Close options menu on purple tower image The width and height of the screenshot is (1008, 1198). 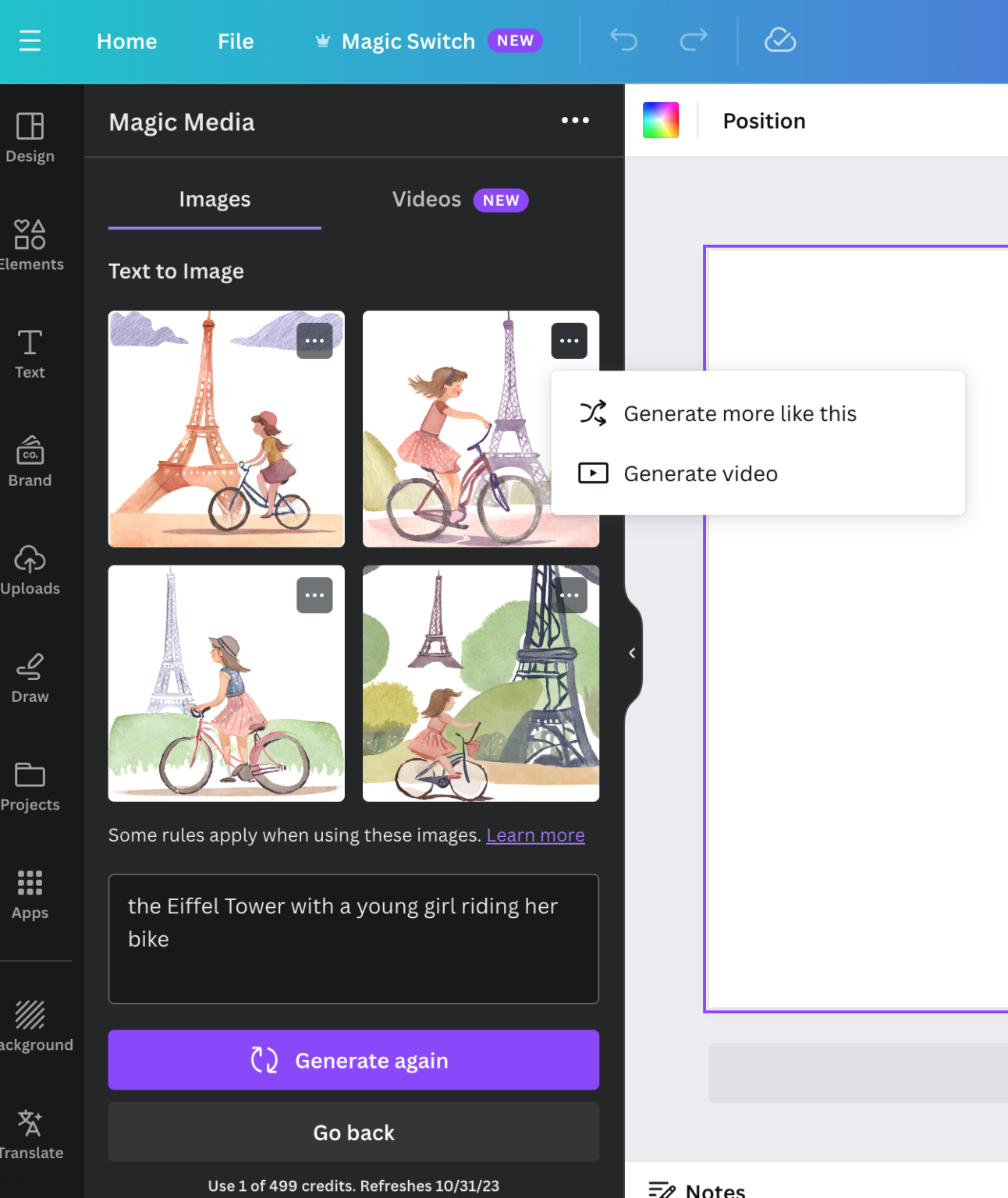click(x=570, y=341)
